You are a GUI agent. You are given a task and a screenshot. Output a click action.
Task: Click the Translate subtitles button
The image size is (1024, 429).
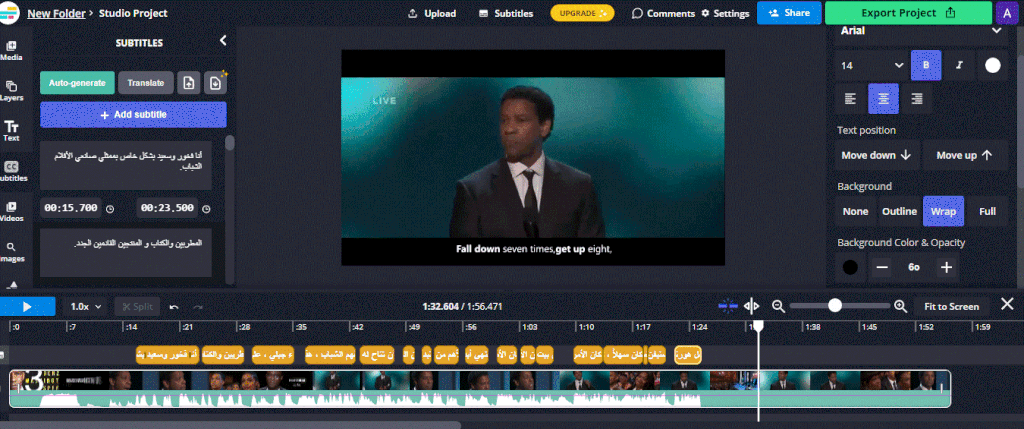pos(146,83)
